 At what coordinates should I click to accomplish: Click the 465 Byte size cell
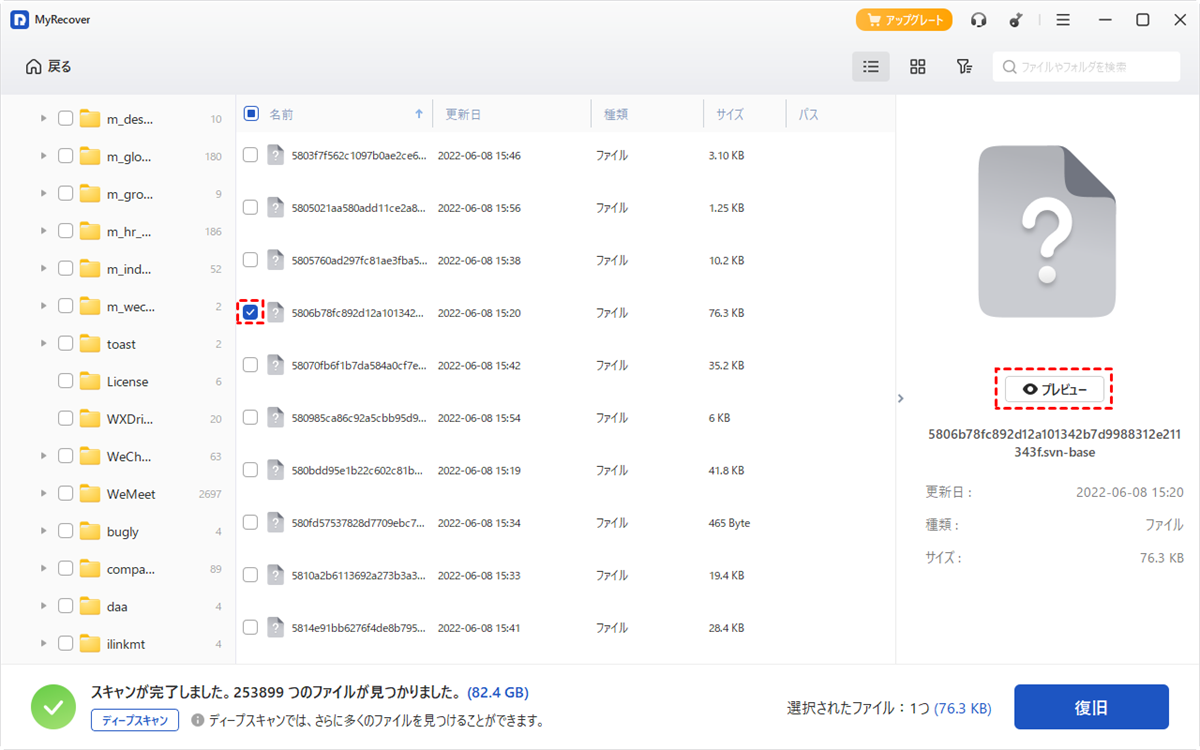click(x=729, y=523)
